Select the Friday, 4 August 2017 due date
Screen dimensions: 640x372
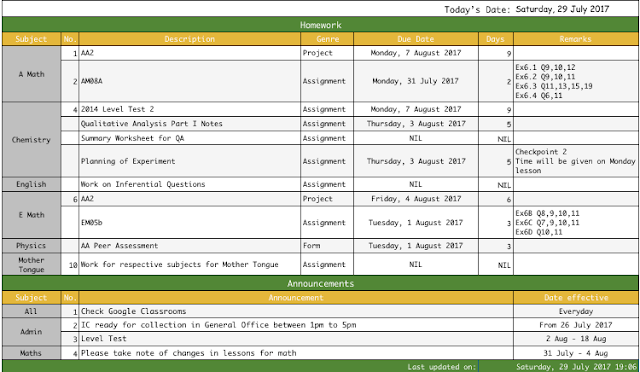(x=416, y=199)
